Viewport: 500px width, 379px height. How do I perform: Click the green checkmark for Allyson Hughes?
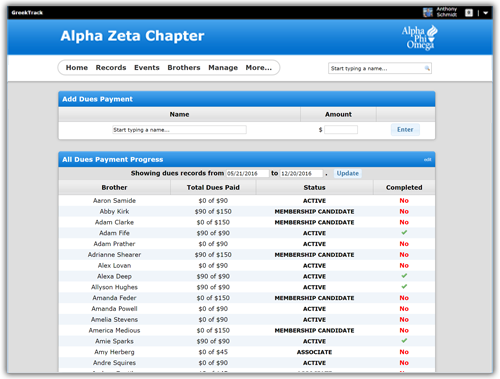(404, 287)
